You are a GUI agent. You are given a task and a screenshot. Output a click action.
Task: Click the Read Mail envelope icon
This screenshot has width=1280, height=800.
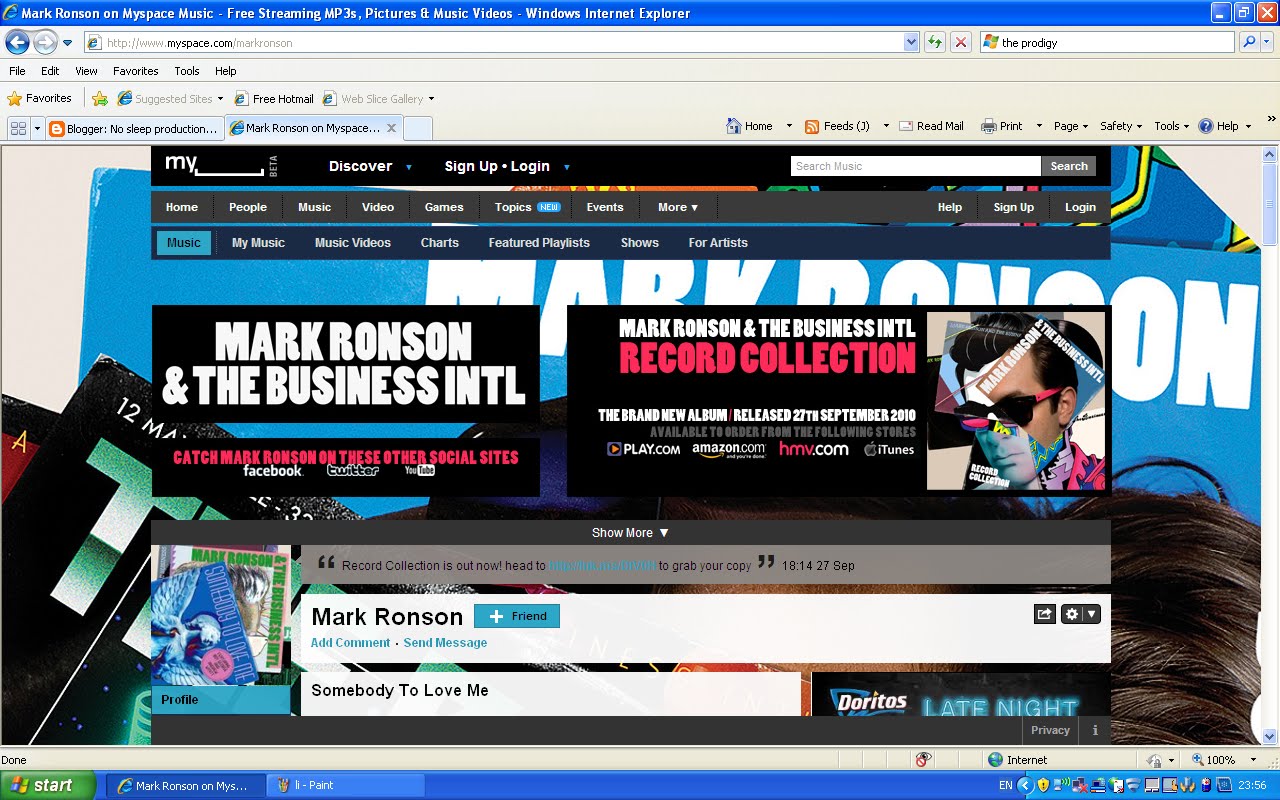(x=906, y=126)
